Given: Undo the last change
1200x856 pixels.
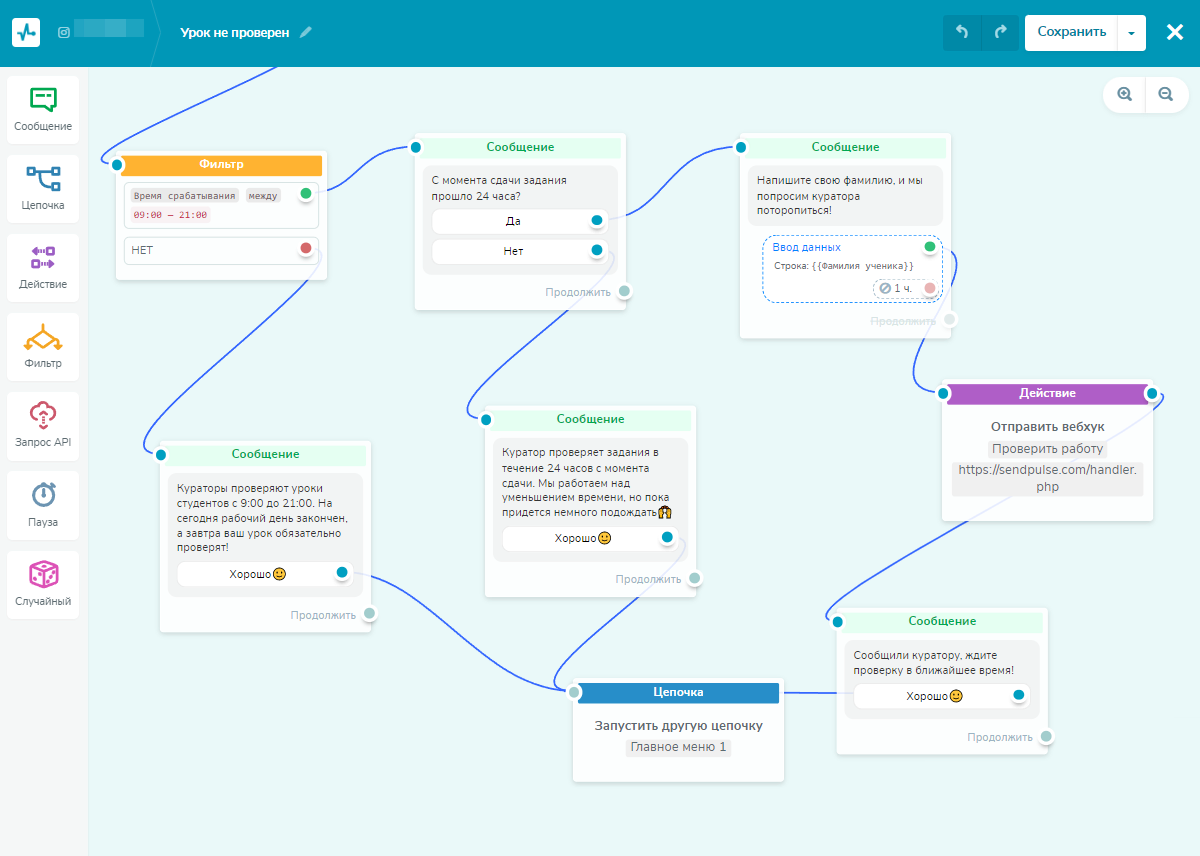Looking at the screenshot, I should (962, 32).
